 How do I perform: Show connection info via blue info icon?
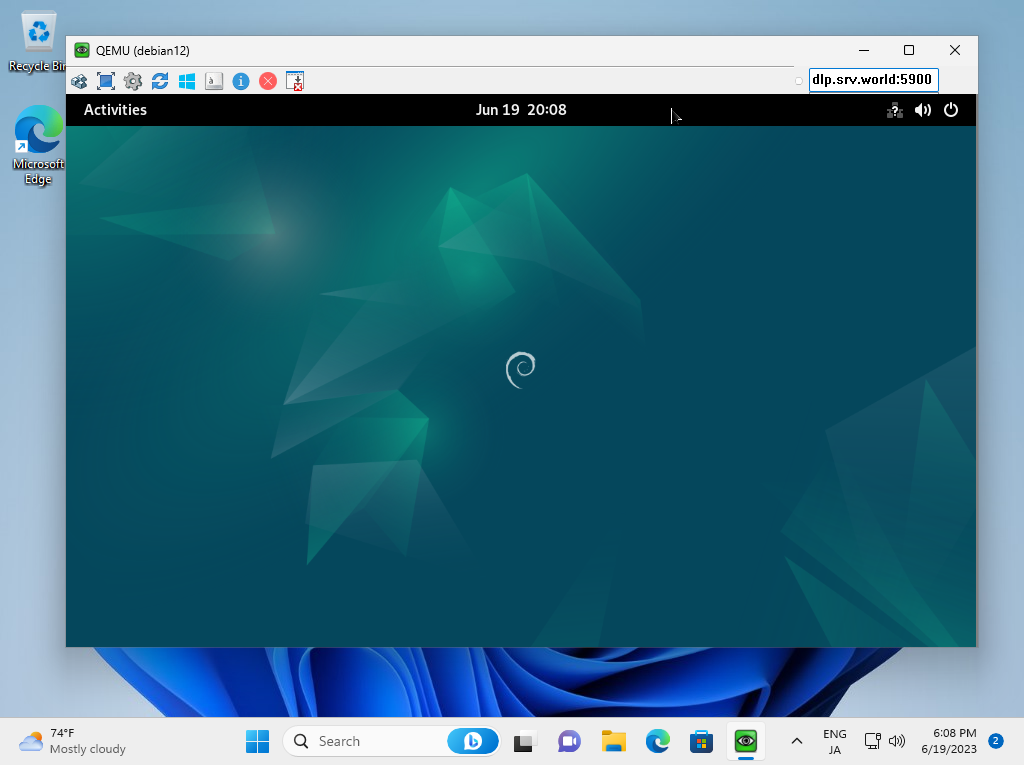[241, 81]
